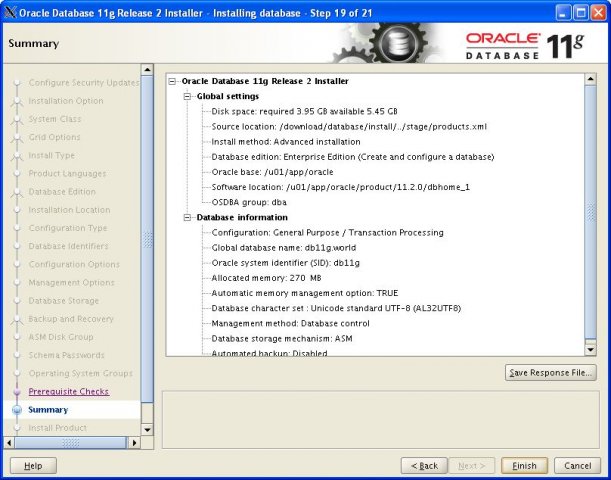611x480 pixels.
Task: Click the Summary step bullet icon
Action: tap(17, 410)
